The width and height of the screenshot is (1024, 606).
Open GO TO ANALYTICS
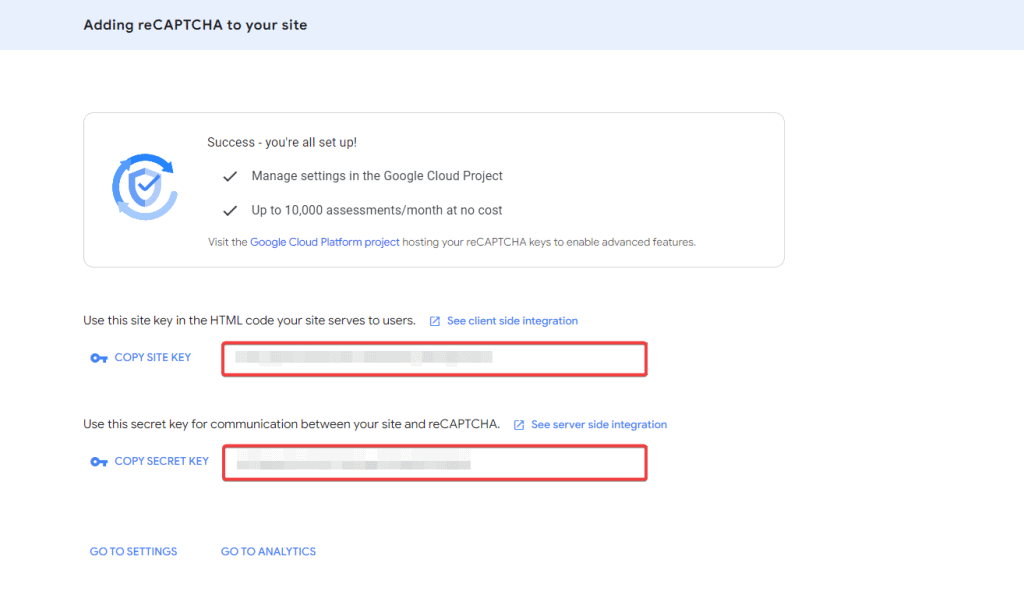pyautogui.click(x=268, y=551)
